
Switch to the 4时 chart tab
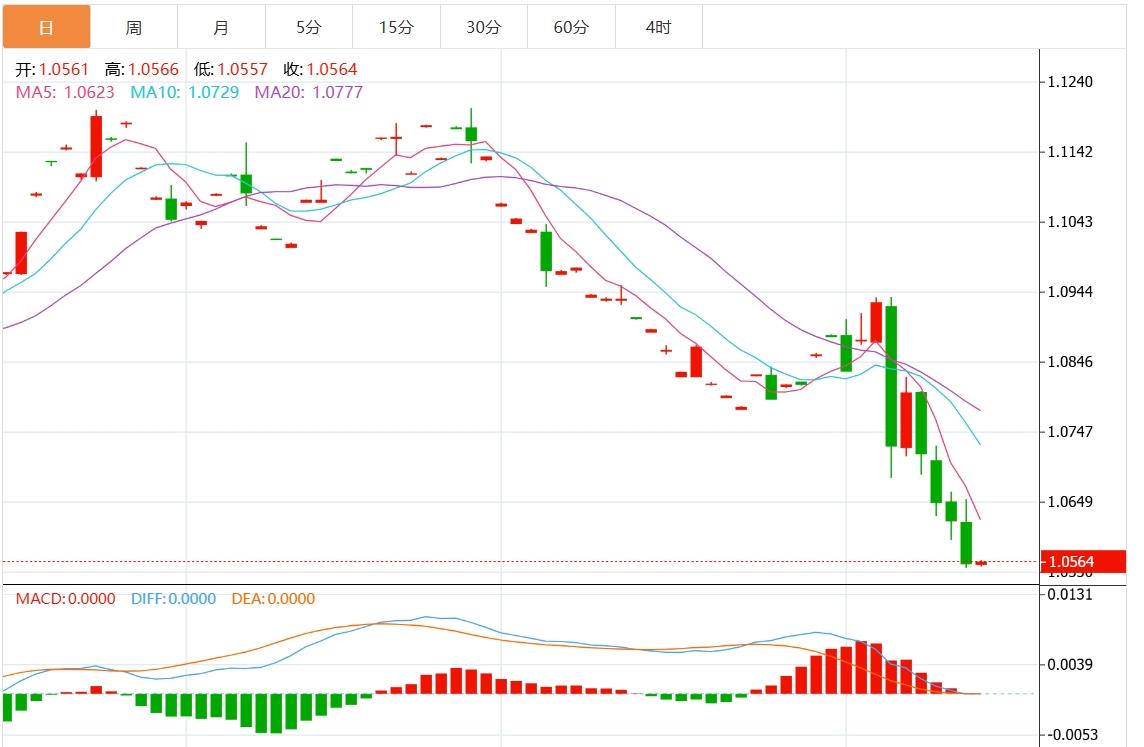coord(658,27)
